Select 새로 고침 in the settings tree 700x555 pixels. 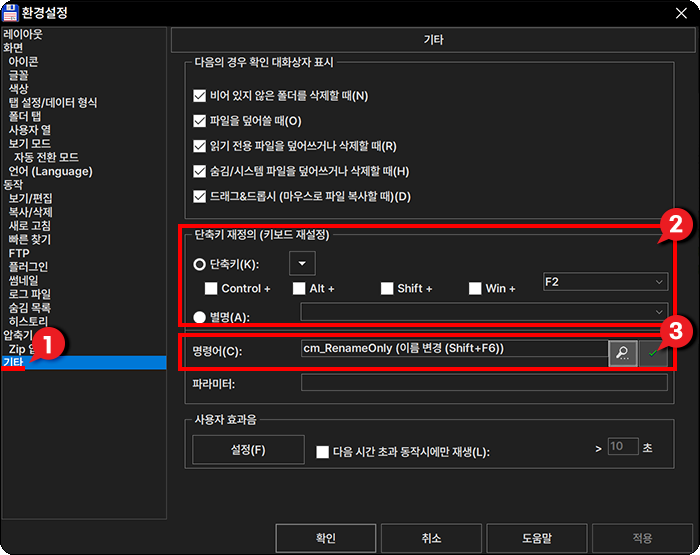[x=30, y=226]
